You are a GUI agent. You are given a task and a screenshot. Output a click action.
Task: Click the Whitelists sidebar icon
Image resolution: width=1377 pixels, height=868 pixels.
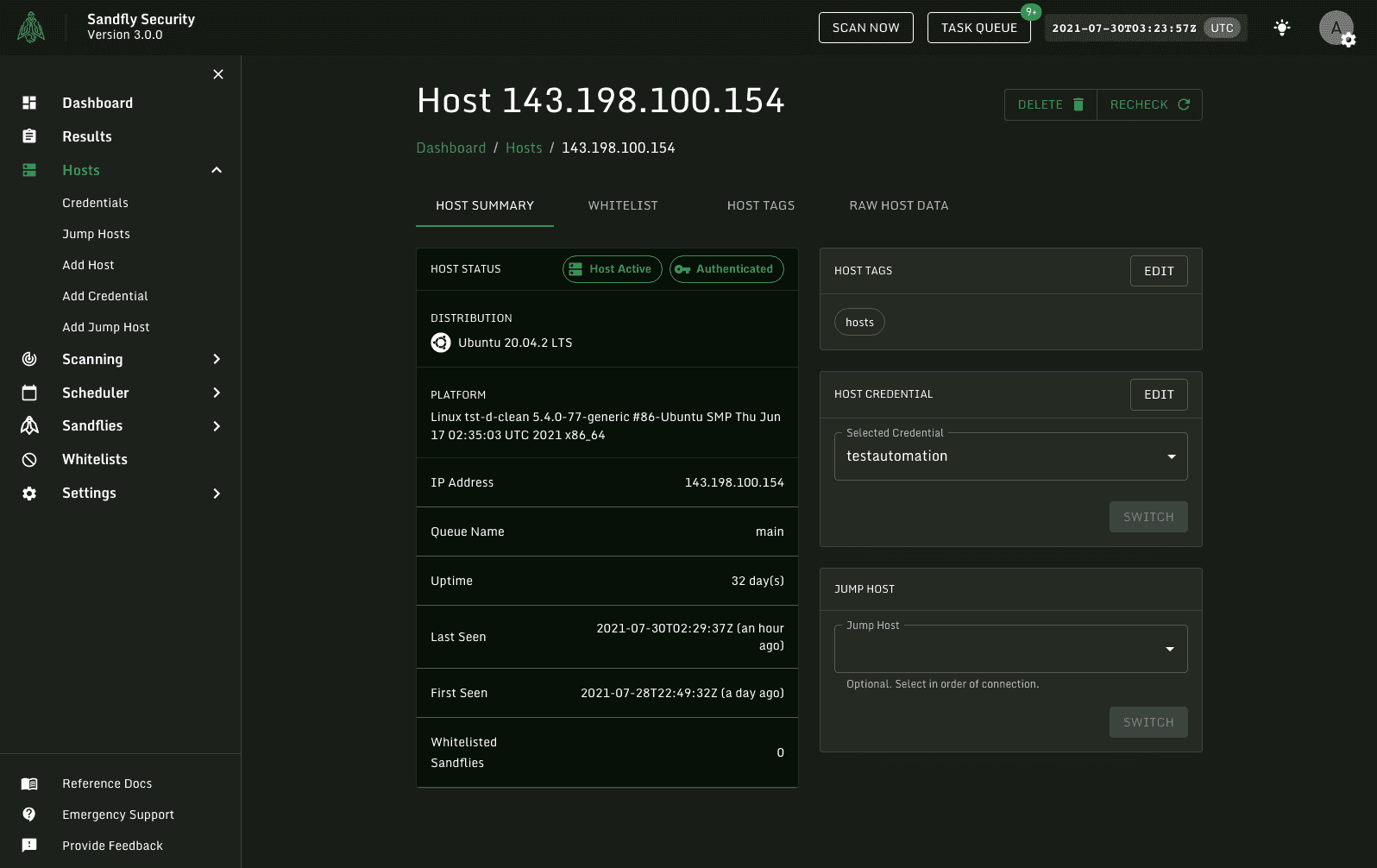pos(29,460)
